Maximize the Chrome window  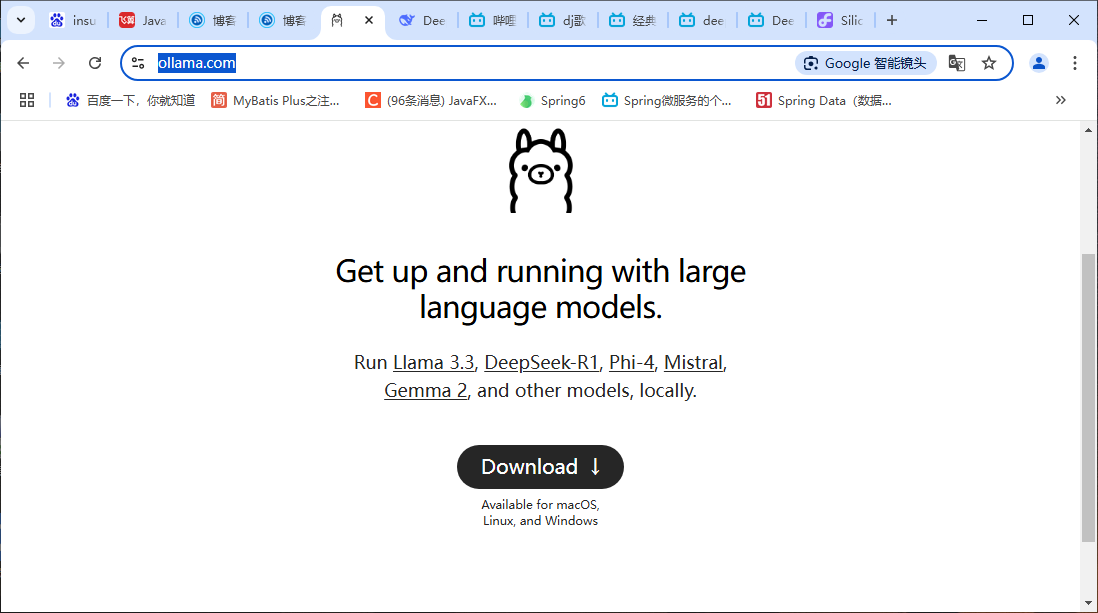pos(1028,20)
